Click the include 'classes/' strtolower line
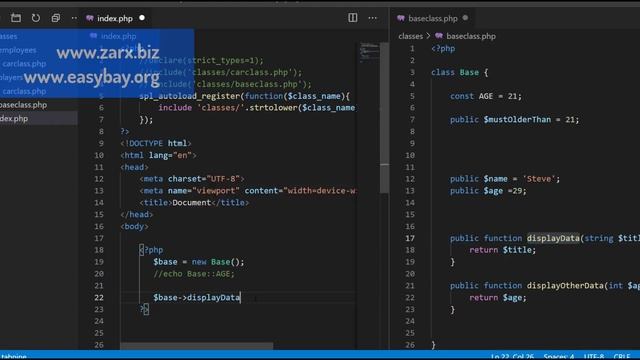 pyautogui.click(x=257, y=108)
